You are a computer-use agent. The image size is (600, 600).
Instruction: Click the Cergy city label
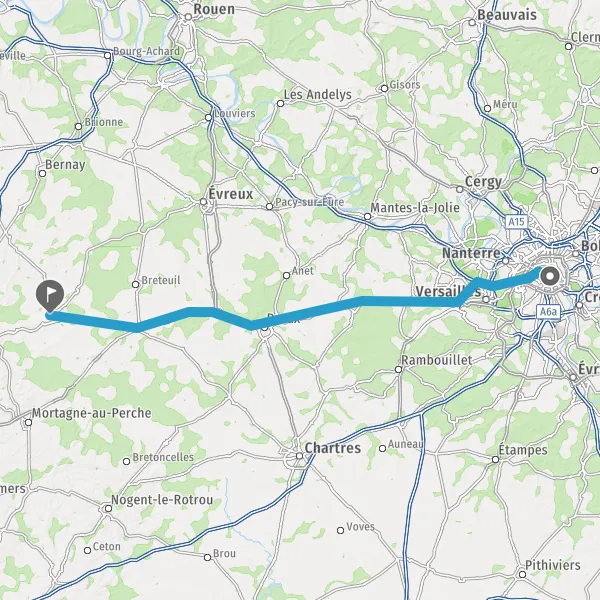(x=483, y=182)
